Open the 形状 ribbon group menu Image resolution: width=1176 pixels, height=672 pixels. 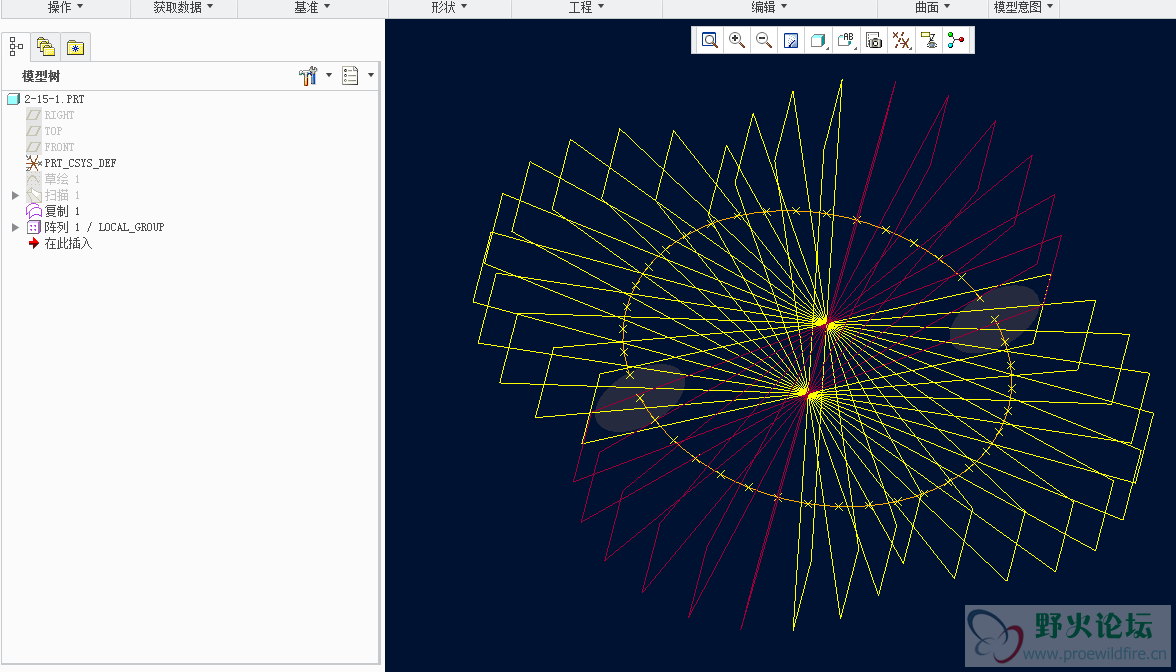449,8
